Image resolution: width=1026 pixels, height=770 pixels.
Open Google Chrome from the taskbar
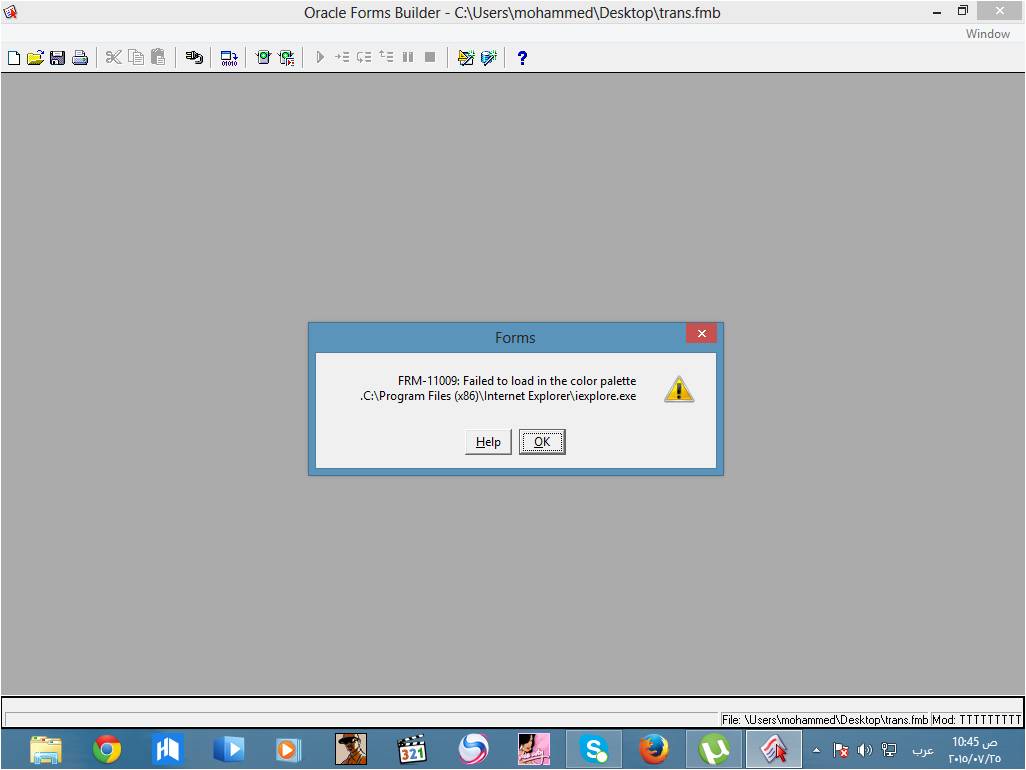pos(107,749)
